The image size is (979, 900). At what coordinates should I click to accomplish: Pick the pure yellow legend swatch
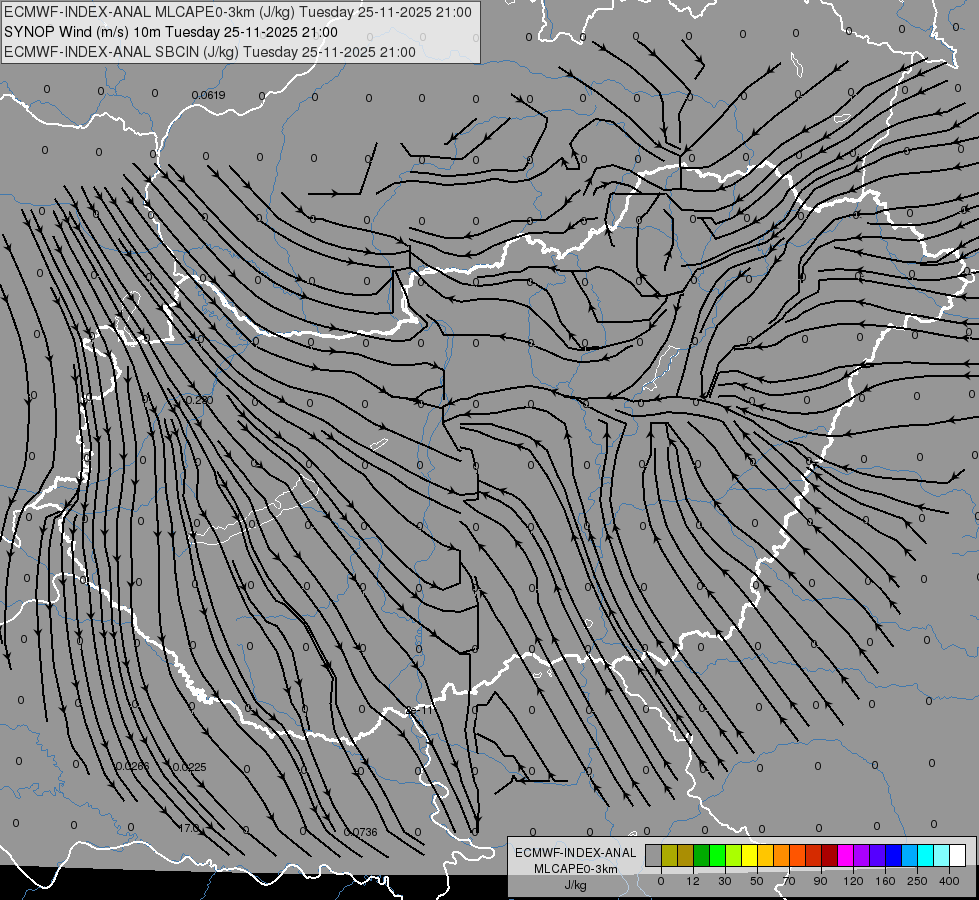pyautogui.click(x=750, y=855)
